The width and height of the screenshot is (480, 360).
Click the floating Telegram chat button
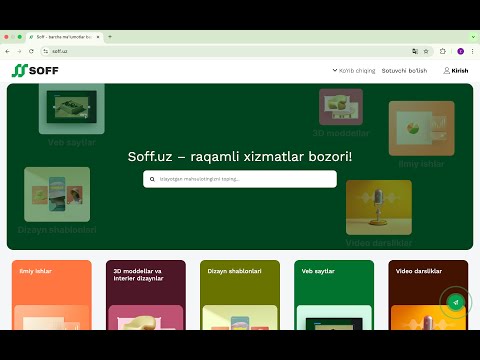pos(456,302)
